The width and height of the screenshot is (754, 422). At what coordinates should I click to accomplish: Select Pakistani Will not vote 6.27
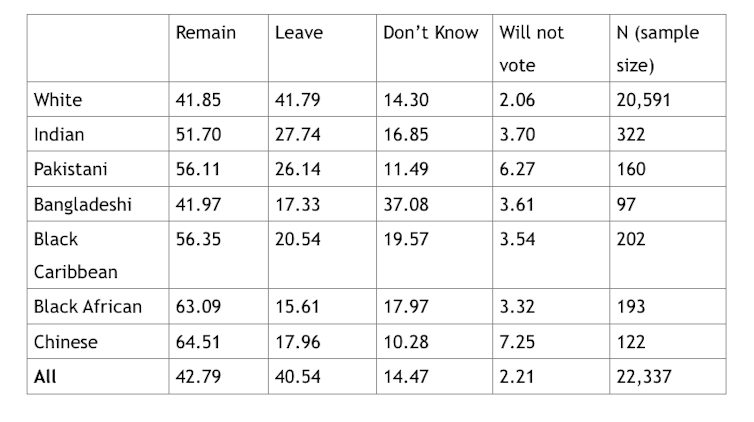tap(517, 169)
